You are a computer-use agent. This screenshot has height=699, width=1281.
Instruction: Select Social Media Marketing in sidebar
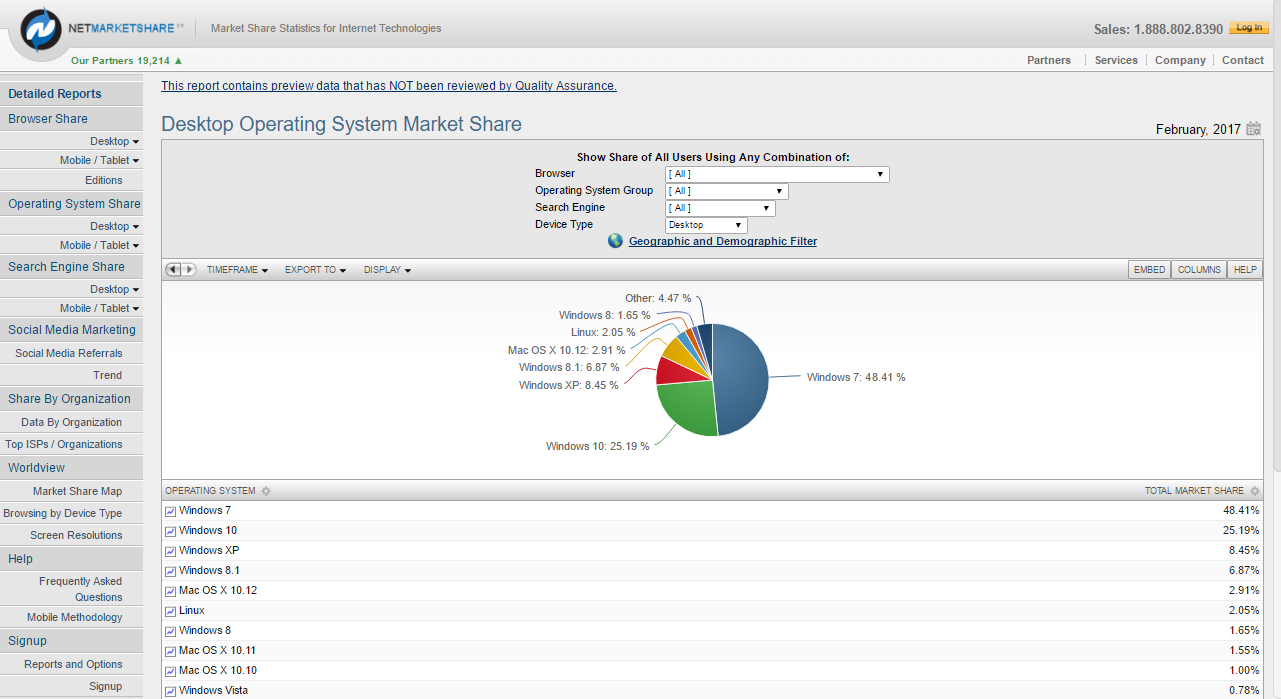[x=71, y=330]
